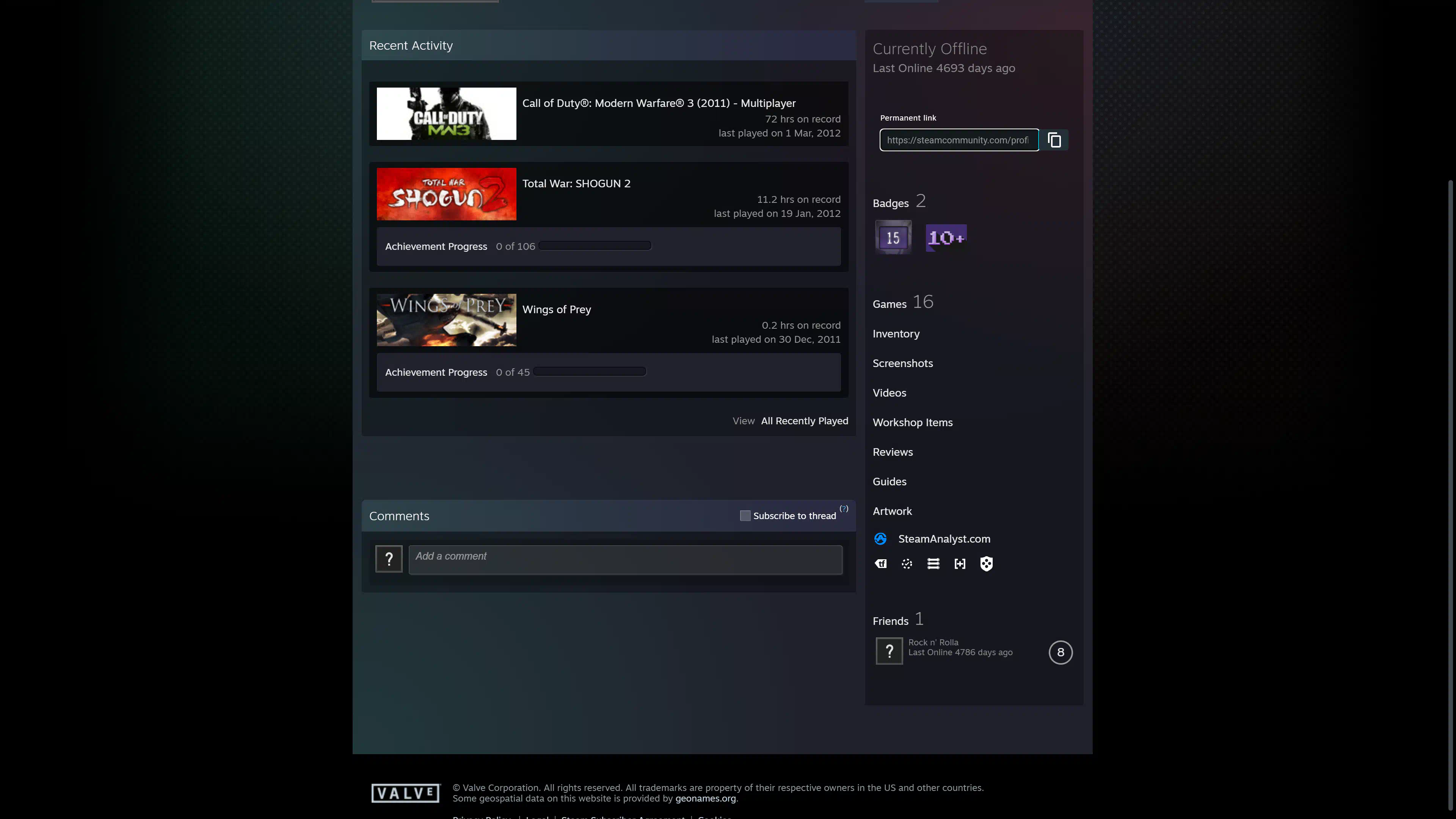Click 'Last Online 4693 days ago' text
Viewport: 1456px width, 819px height.
point(944,68)
